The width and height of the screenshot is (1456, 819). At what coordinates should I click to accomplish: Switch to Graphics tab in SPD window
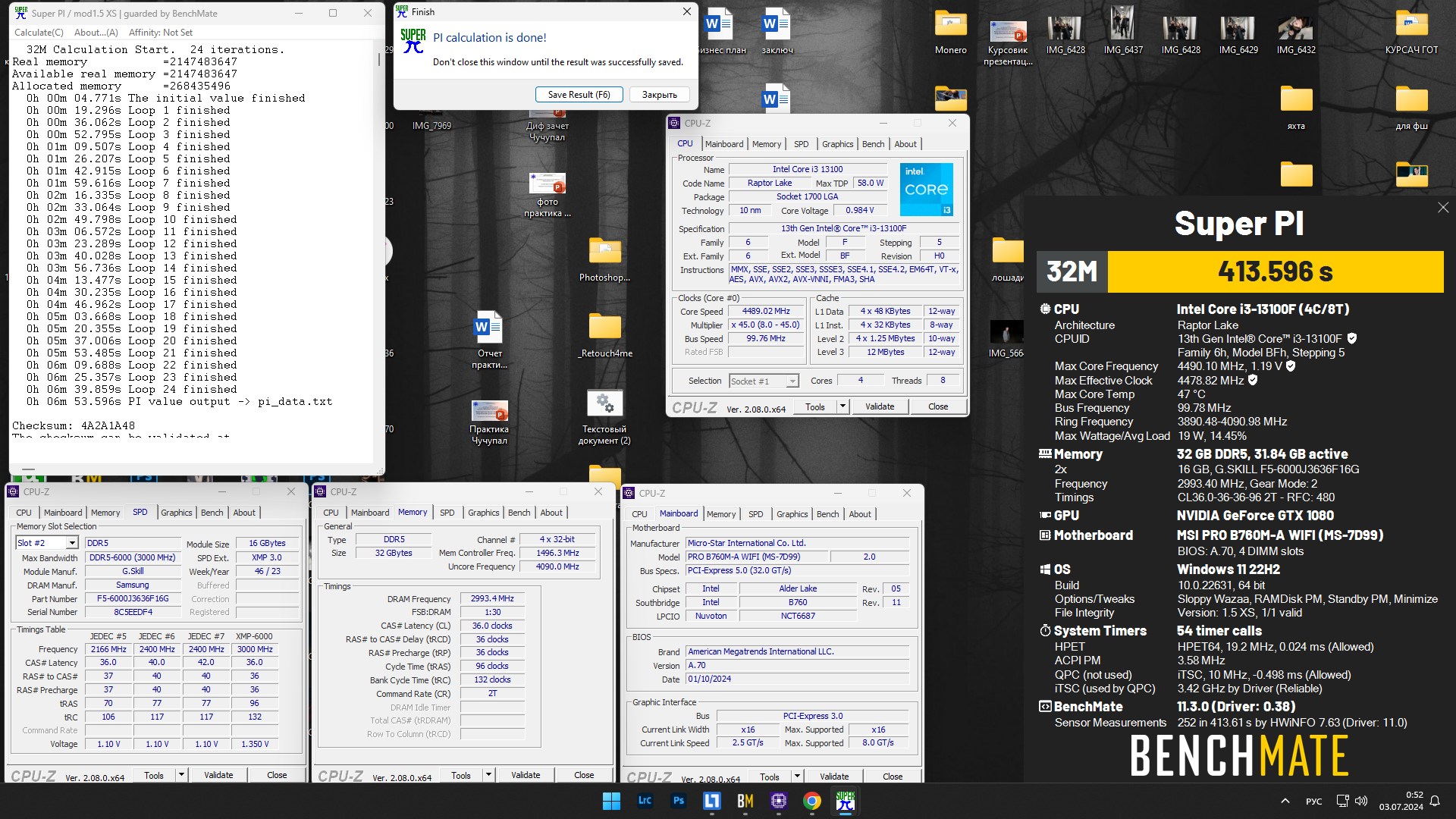click(x=177, y=513)
